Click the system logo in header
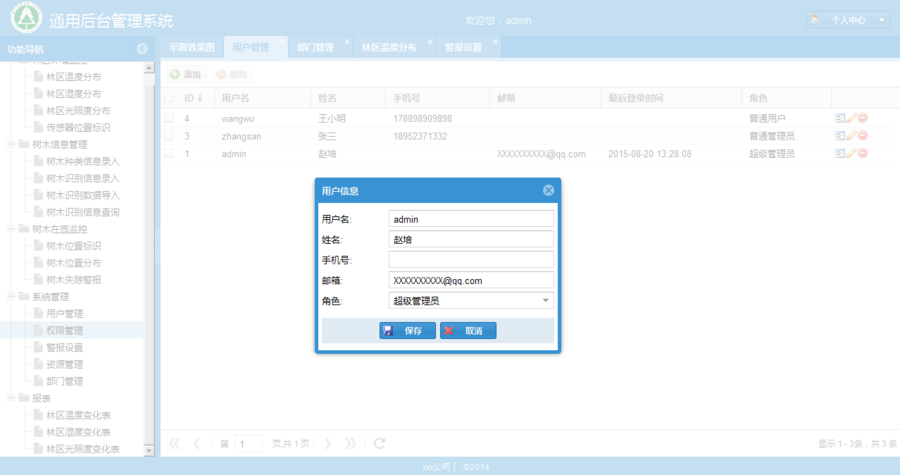Image resolution: width=900 pixels, height=475 pixels. (26, 18)
